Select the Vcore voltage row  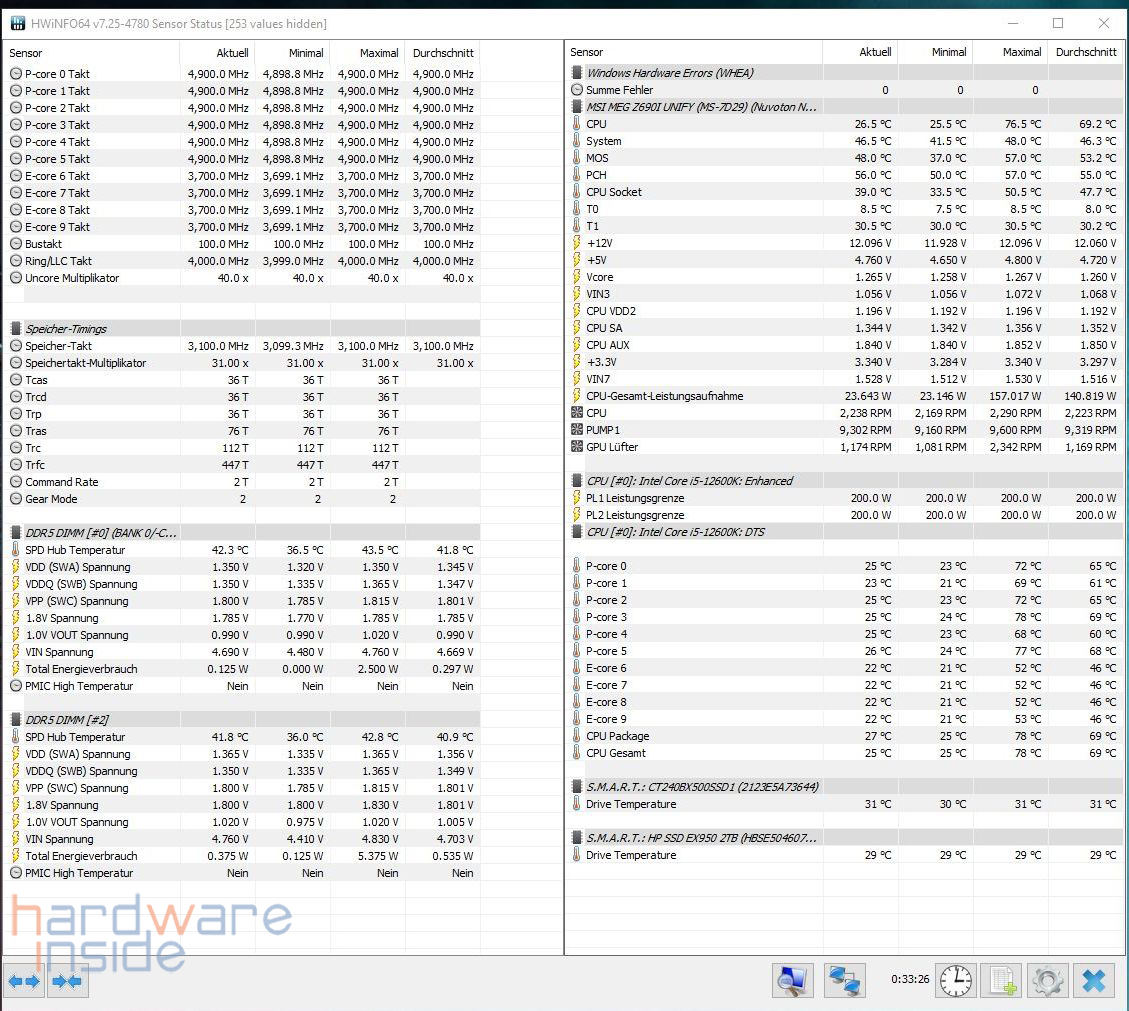600,277
